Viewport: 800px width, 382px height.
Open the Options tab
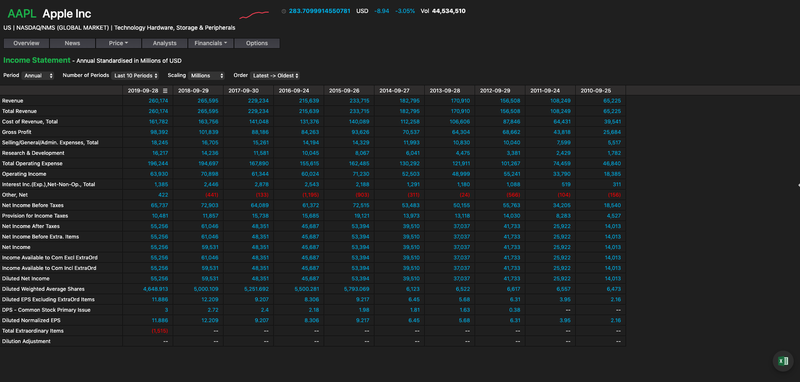click(257, 43)
